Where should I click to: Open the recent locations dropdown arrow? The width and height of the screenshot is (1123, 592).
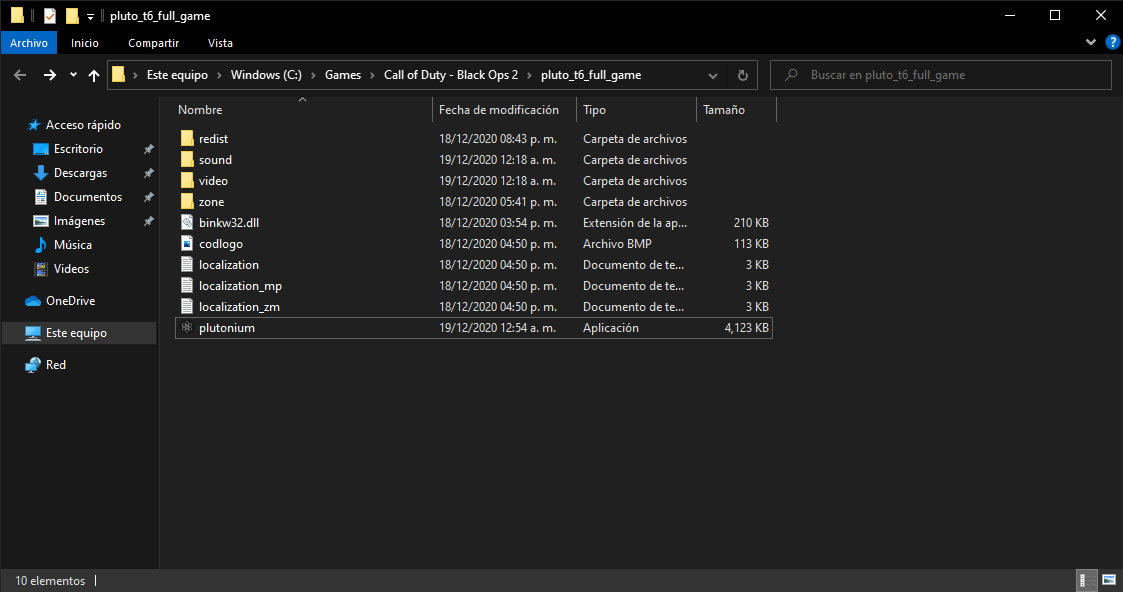click(73, 74)
